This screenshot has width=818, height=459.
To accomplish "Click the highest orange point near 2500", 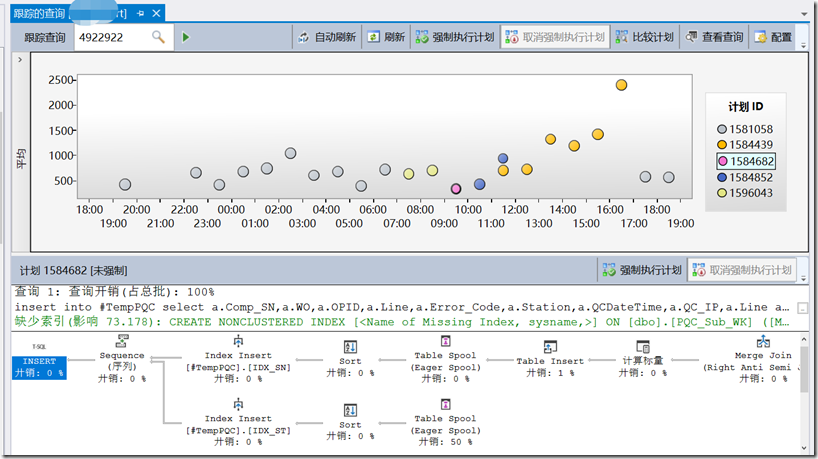I will point(621,85).
